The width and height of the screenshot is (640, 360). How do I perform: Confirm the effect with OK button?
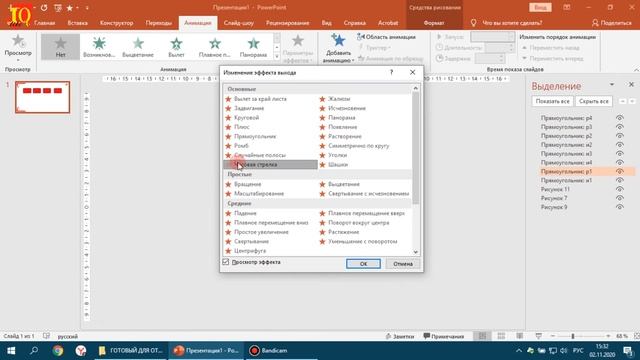[x=363, y=264]
